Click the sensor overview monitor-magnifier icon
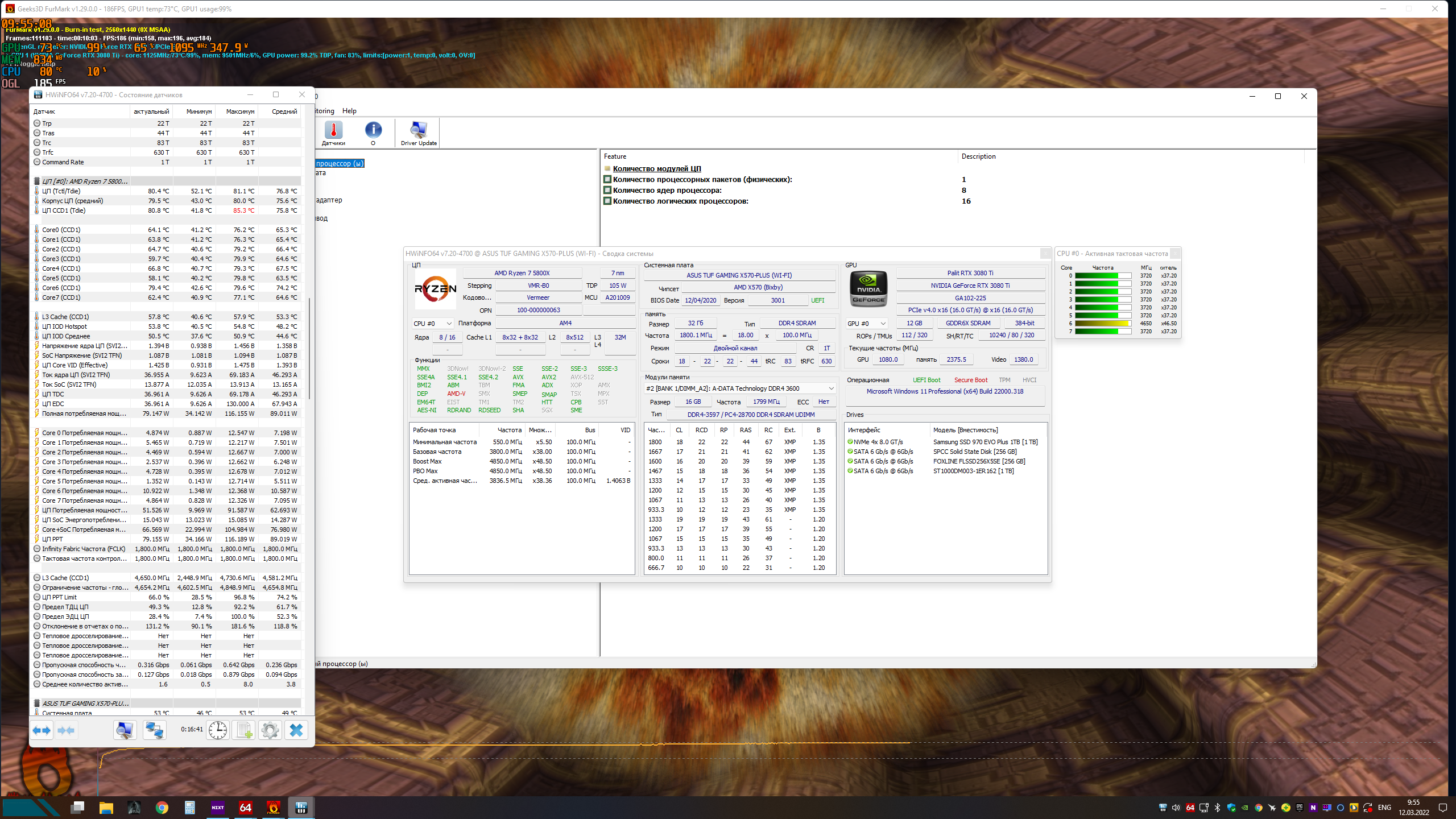1456x819 pixels. coord(125,730)
